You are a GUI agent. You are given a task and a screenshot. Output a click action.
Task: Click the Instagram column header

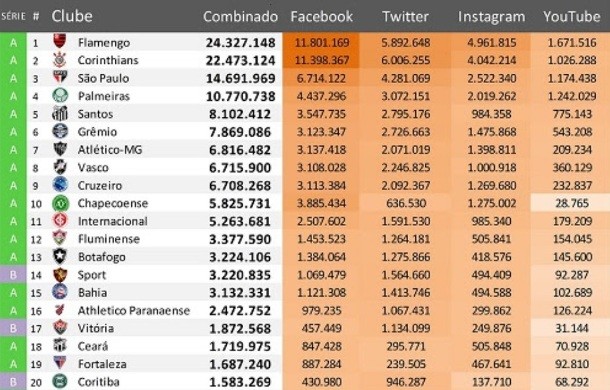coord(491,17)
